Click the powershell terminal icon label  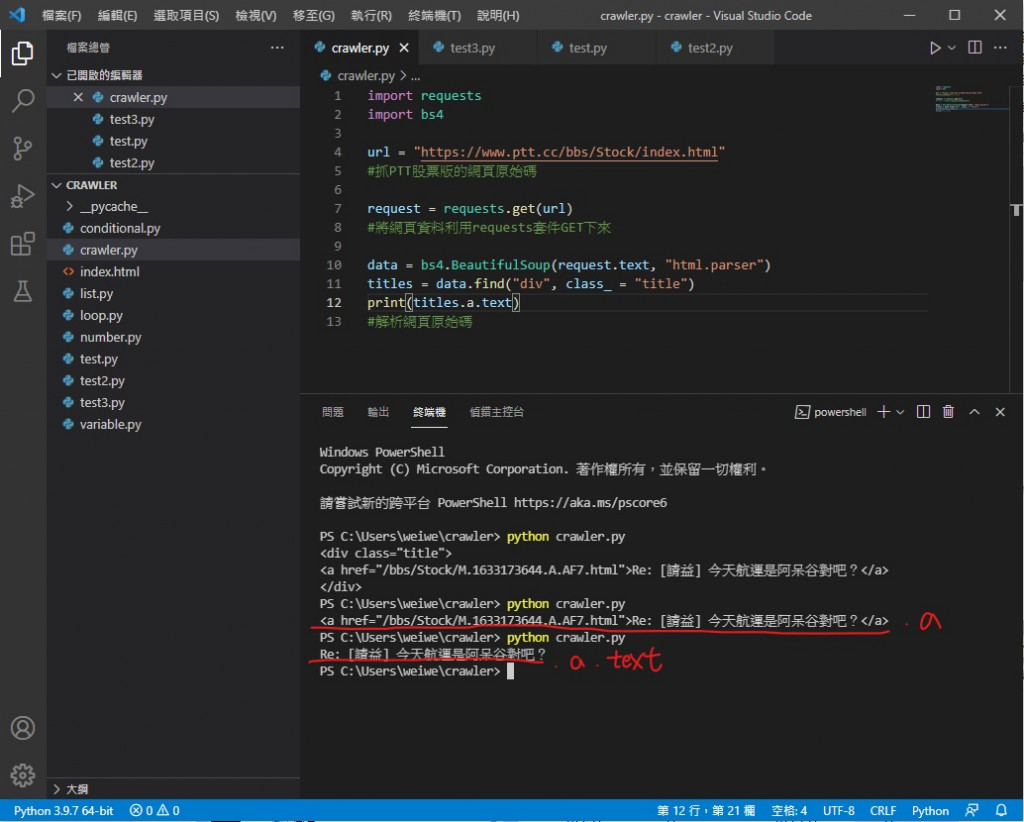pyautogui.click(x=830, y=412)
